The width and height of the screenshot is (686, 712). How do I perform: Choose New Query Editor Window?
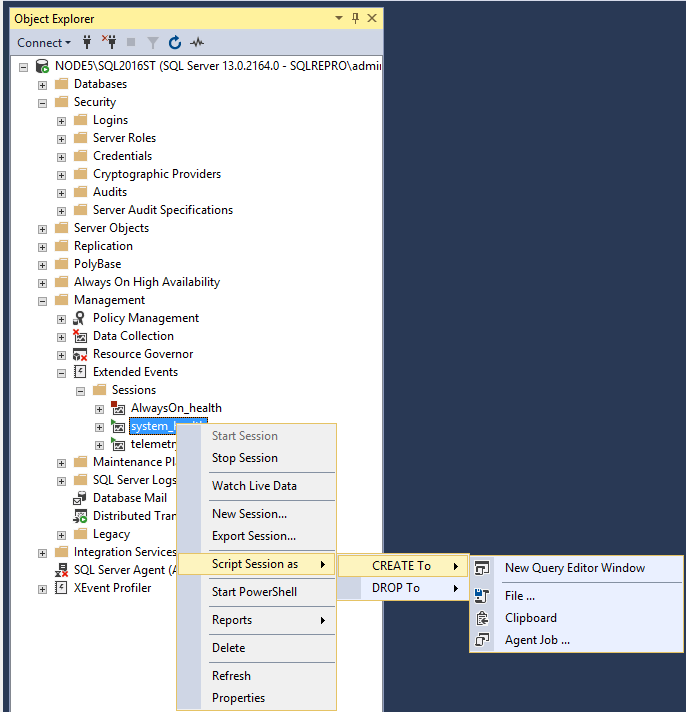[x=574, y=568]
